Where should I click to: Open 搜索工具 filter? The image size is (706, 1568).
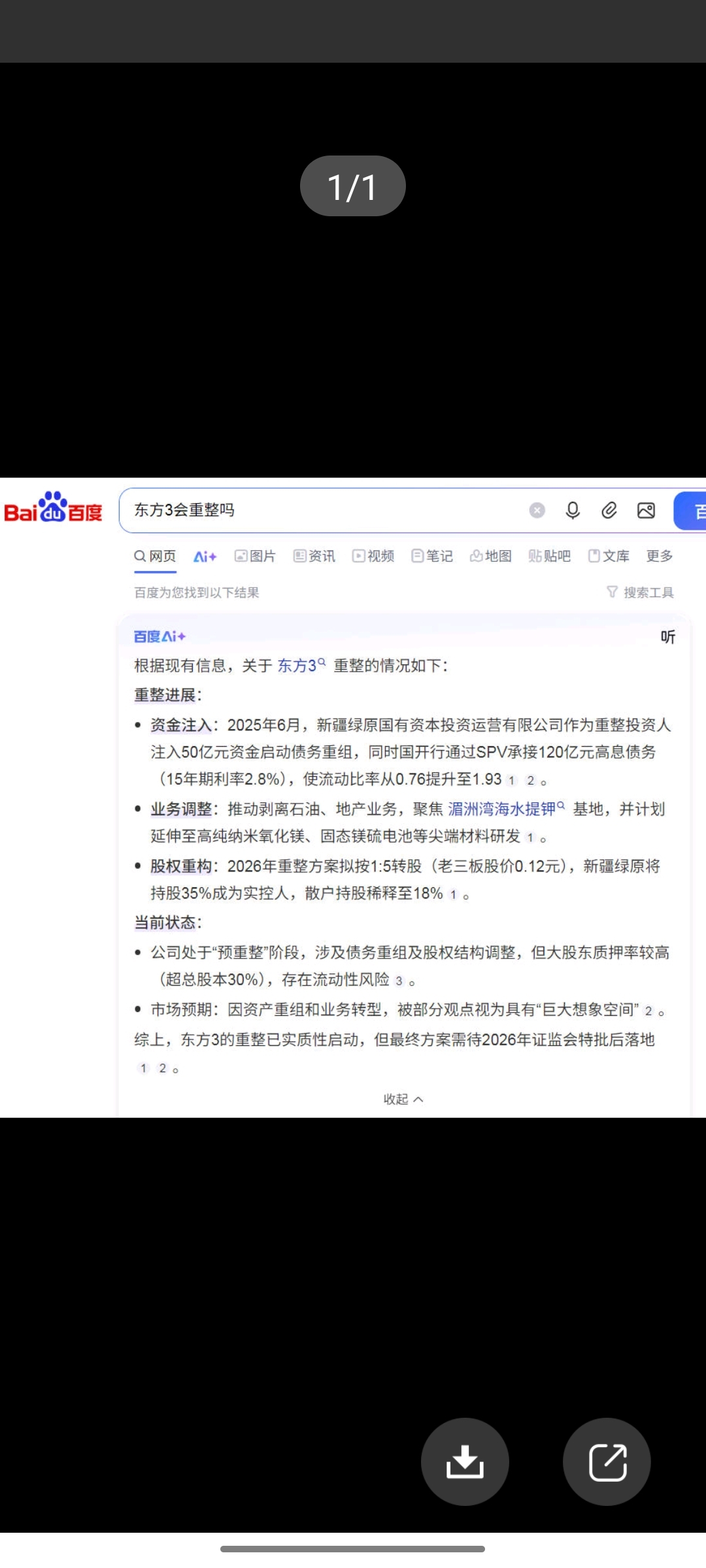coord(640,593)
